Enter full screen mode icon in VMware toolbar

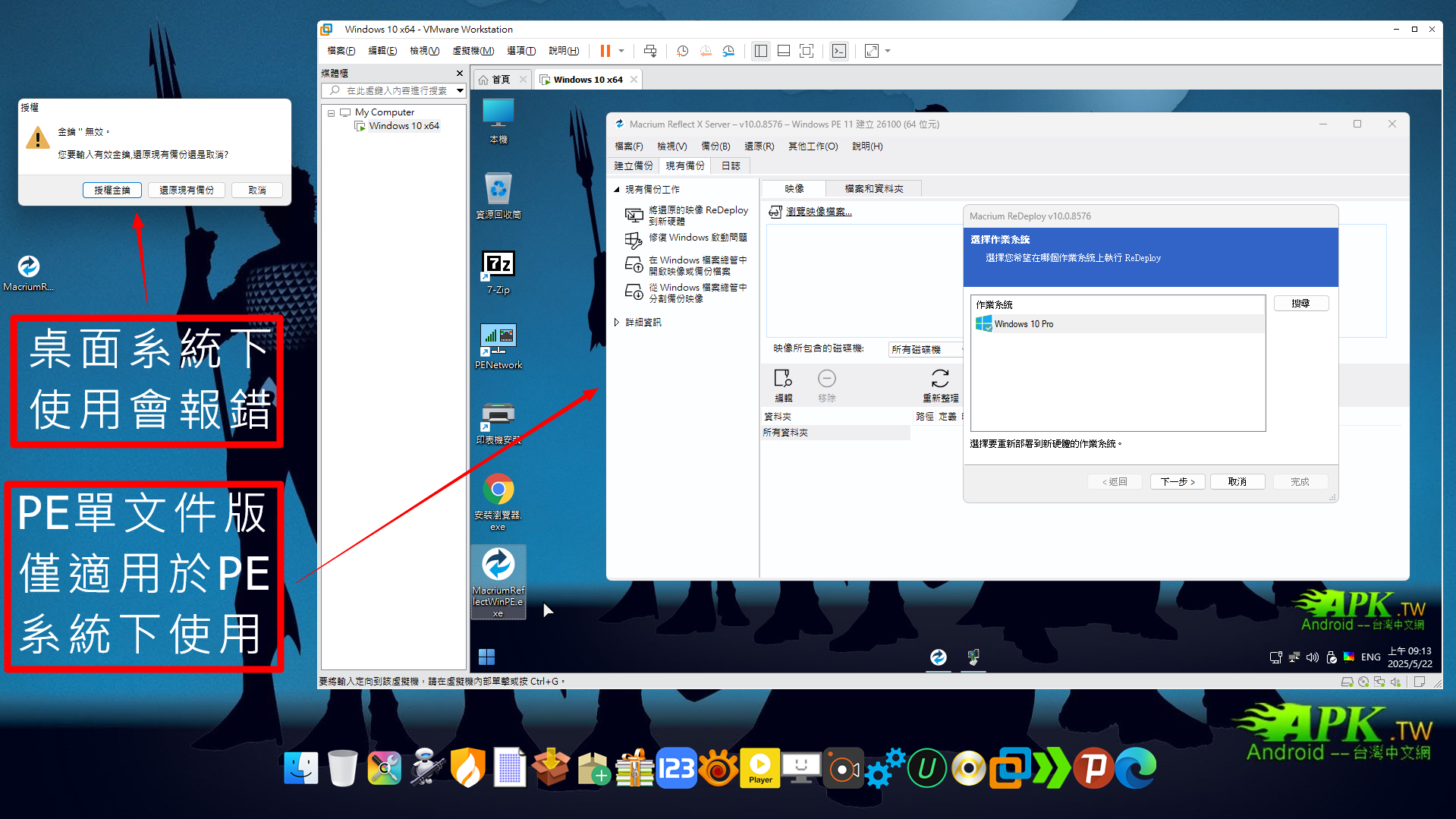point(807,51)
